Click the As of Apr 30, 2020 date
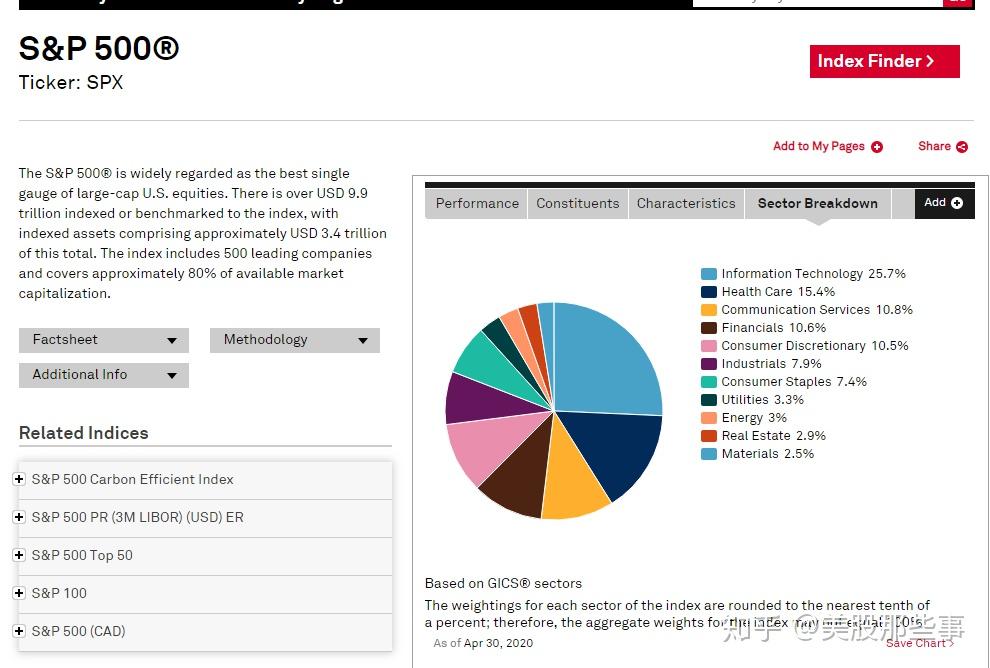Viewport: 990px width, 668px height. coord(483,643)
